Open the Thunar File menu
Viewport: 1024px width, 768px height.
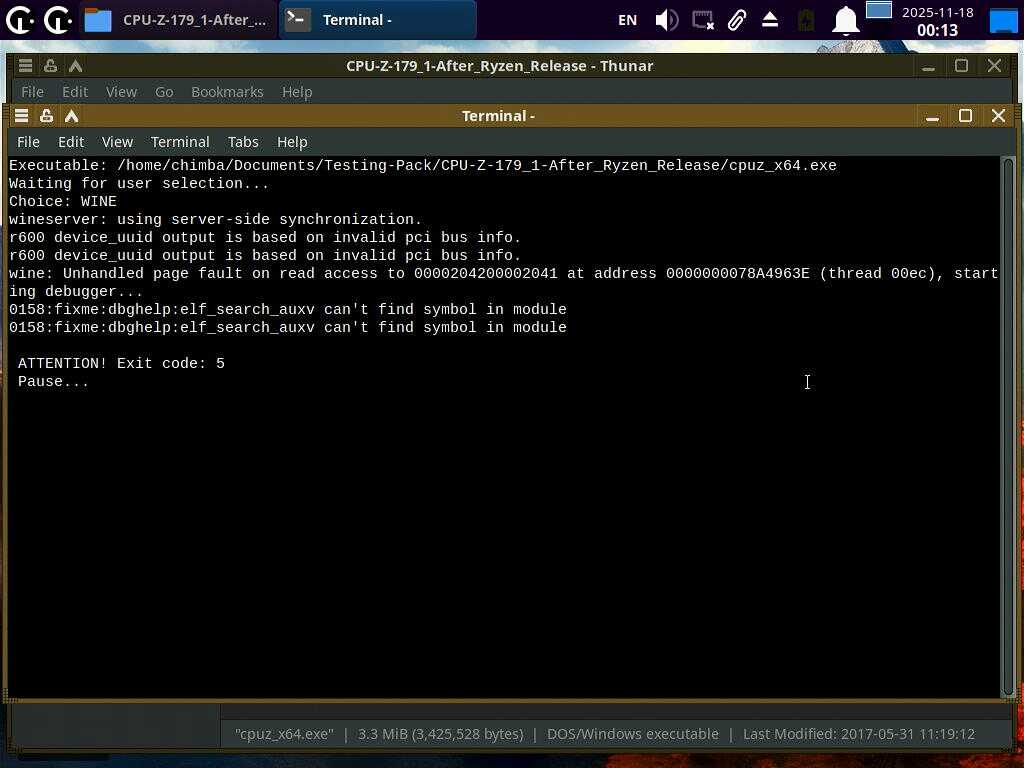pyautogui.click(x=32, y=92)
